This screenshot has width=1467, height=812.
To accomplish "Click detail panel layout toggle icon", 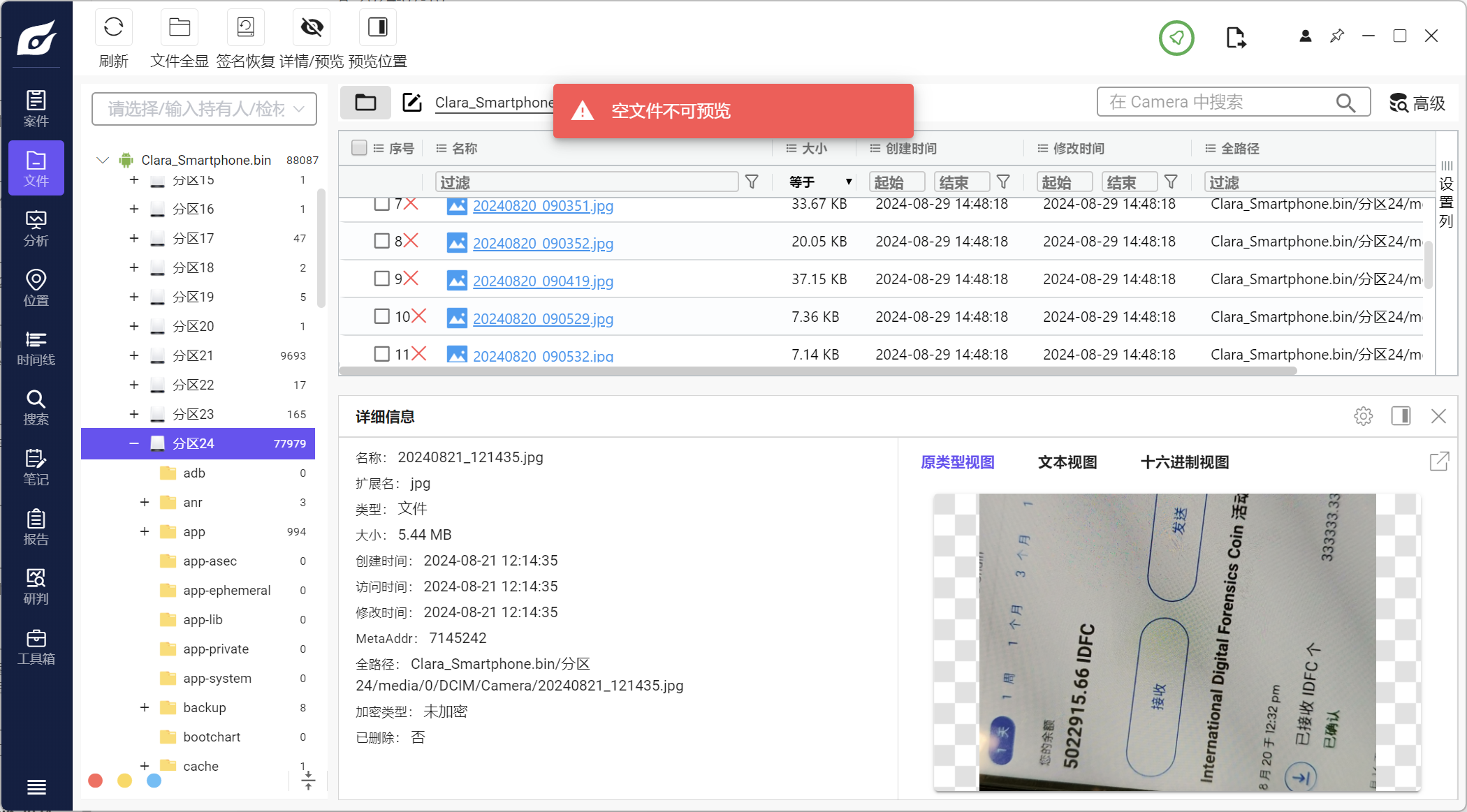I will (1401, 416).
